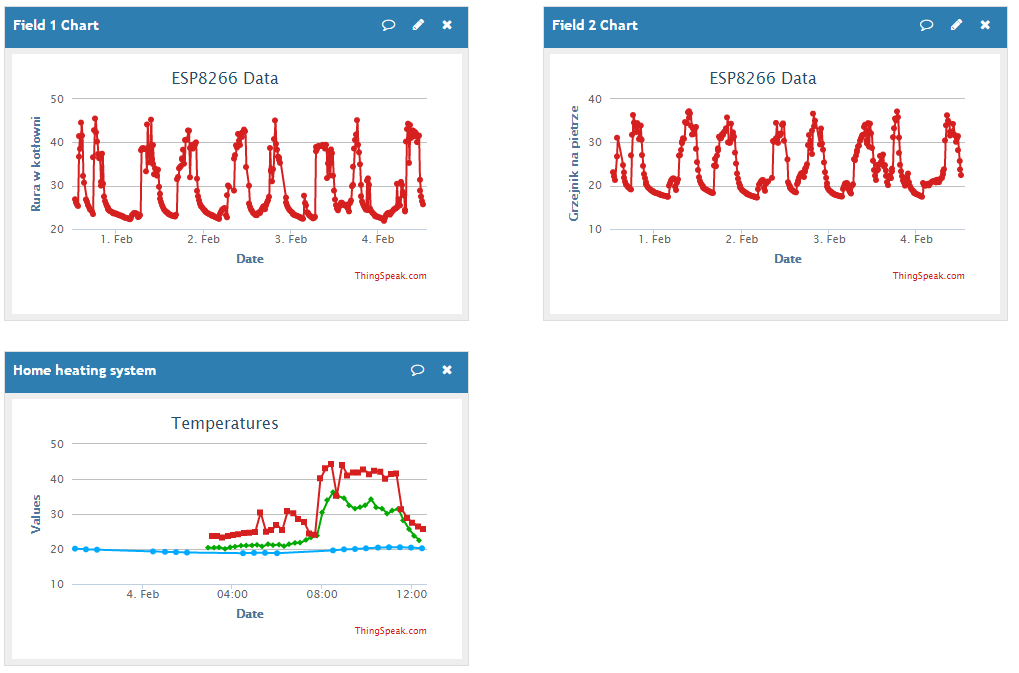Image resolution: width=1019 pixels, height=673 pixels.
Task: Close the Field 1 Chart panel
Action: [x=447, y=25]
